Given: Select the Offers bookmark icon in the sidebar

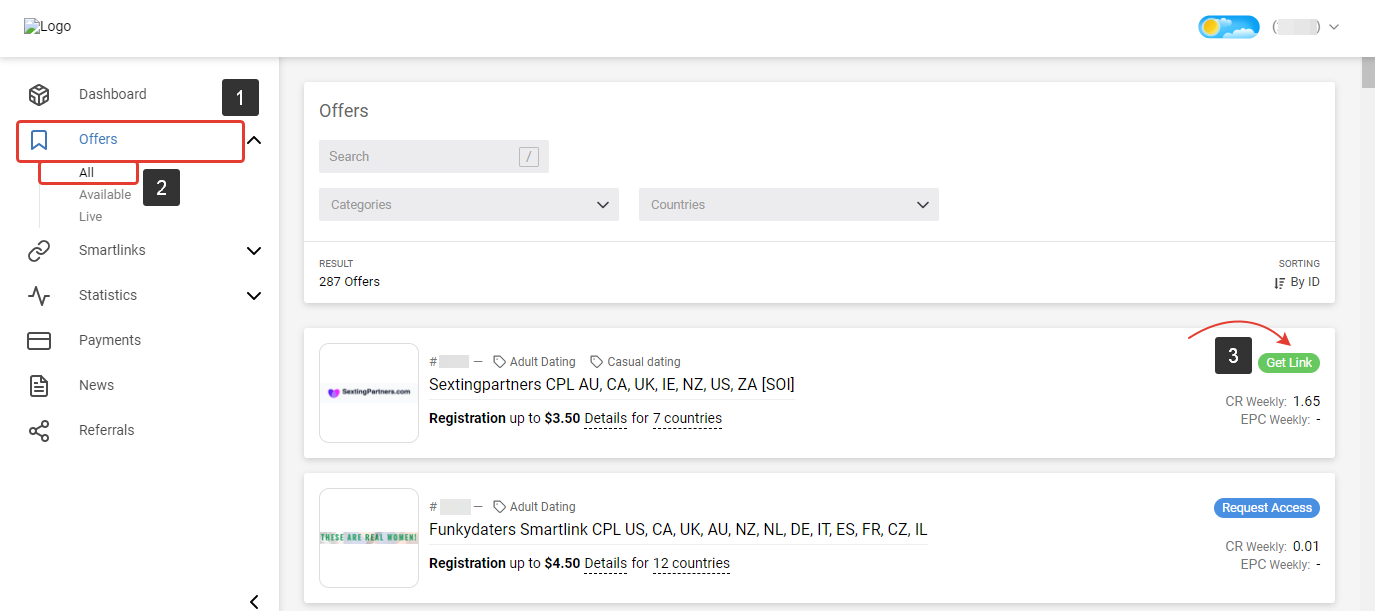Looking at the screenshot, I should pos(38,139).
